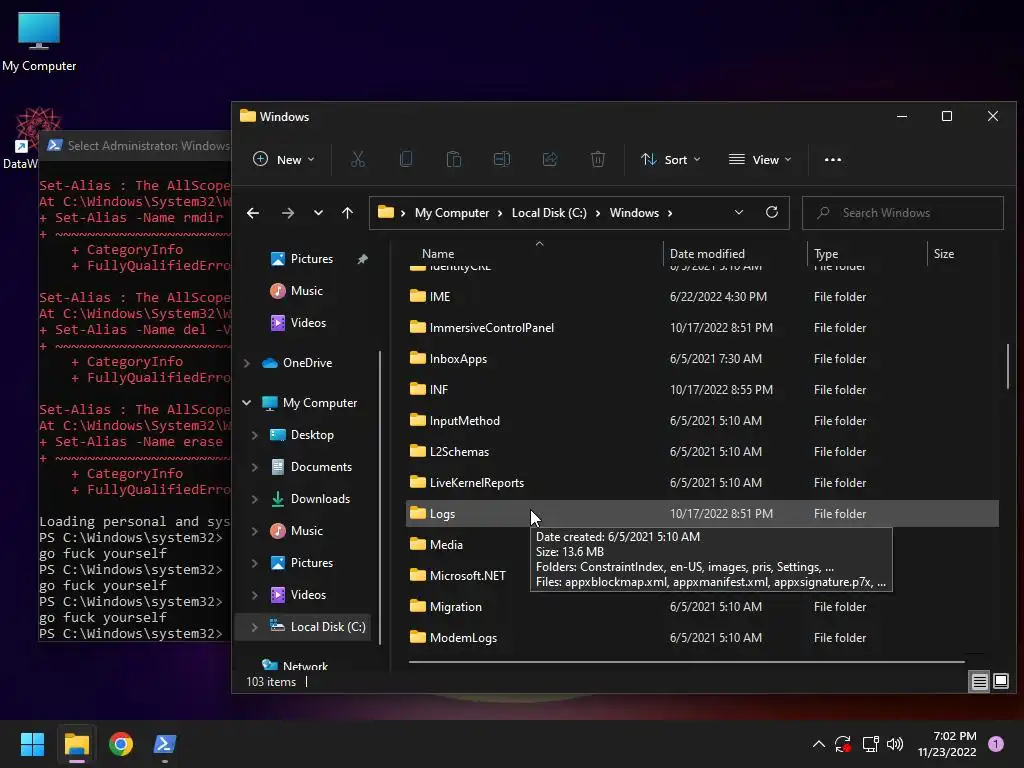1024x768 pixels.
Task: Select the L2Schemas folder
Action: [702, 452]
